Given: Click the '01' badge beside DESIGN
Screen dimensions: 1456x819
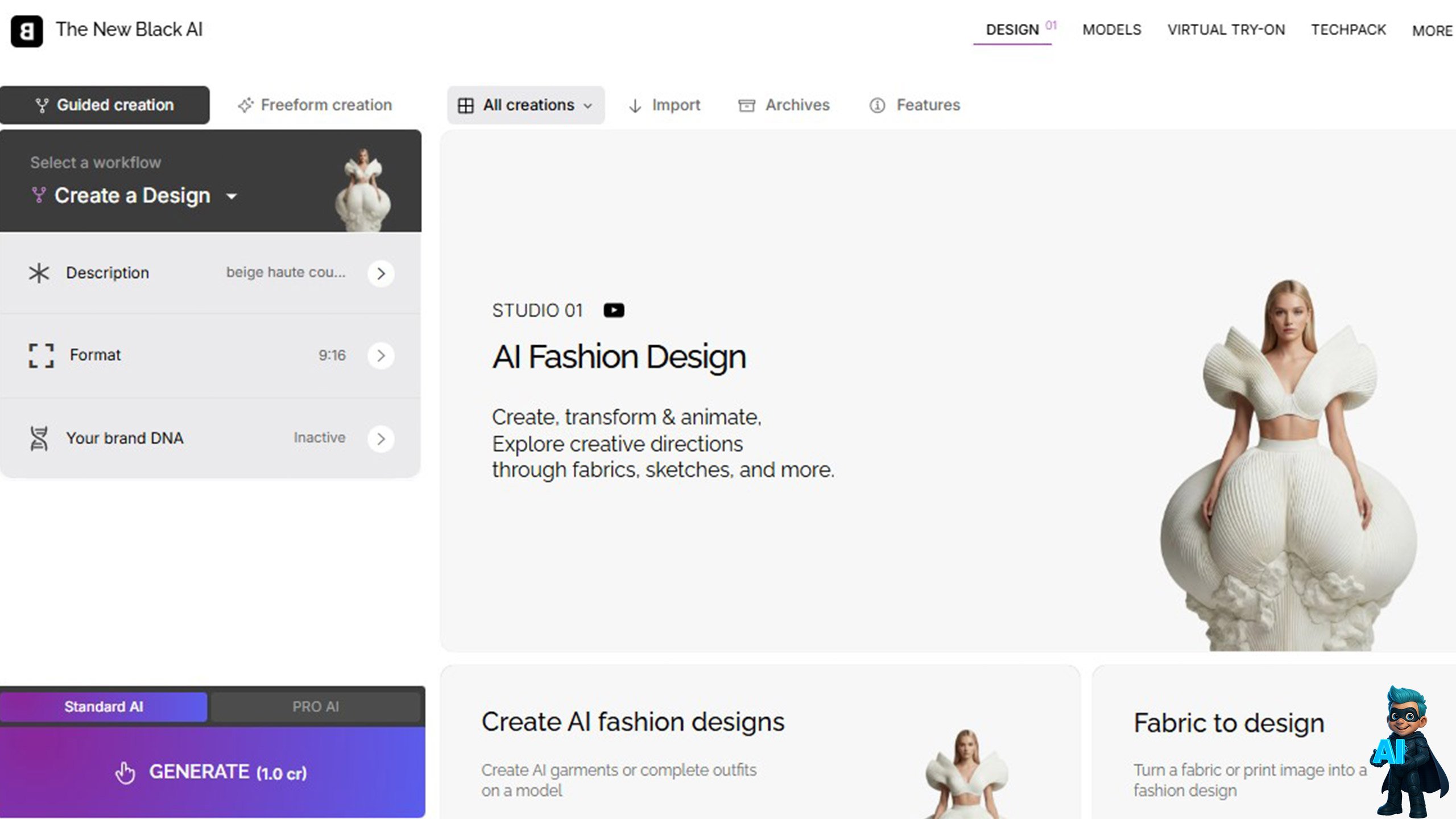Looking at the screenshot, I should click(1050, 25).
